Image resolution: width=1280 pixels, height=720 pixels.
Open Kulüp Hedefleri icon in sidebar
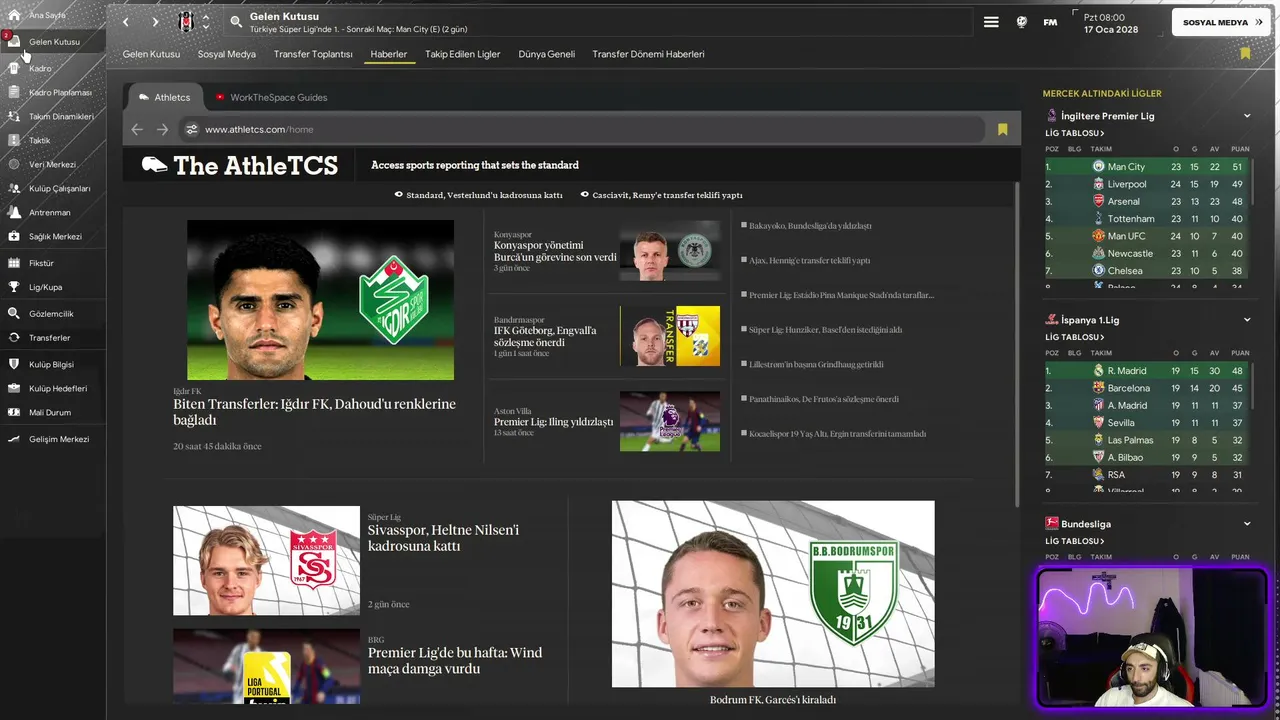pos(14,388)
